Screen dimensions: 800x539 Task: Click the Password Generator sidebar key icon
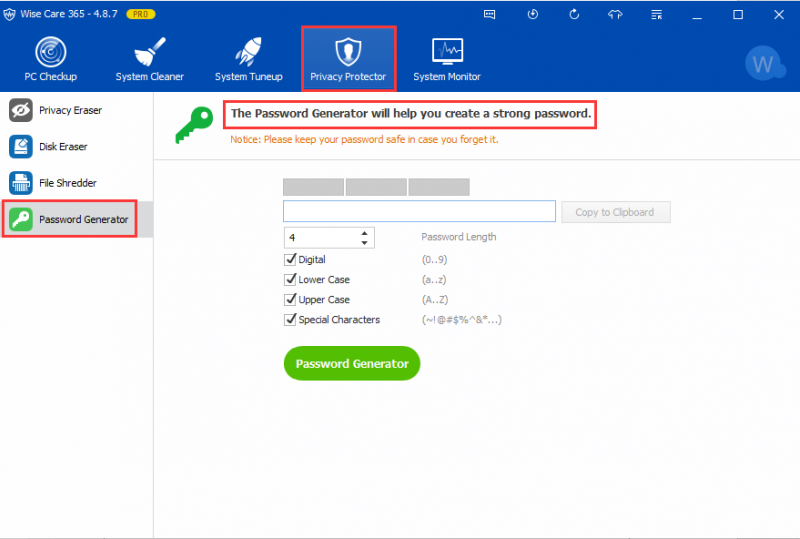coord(21,219)
